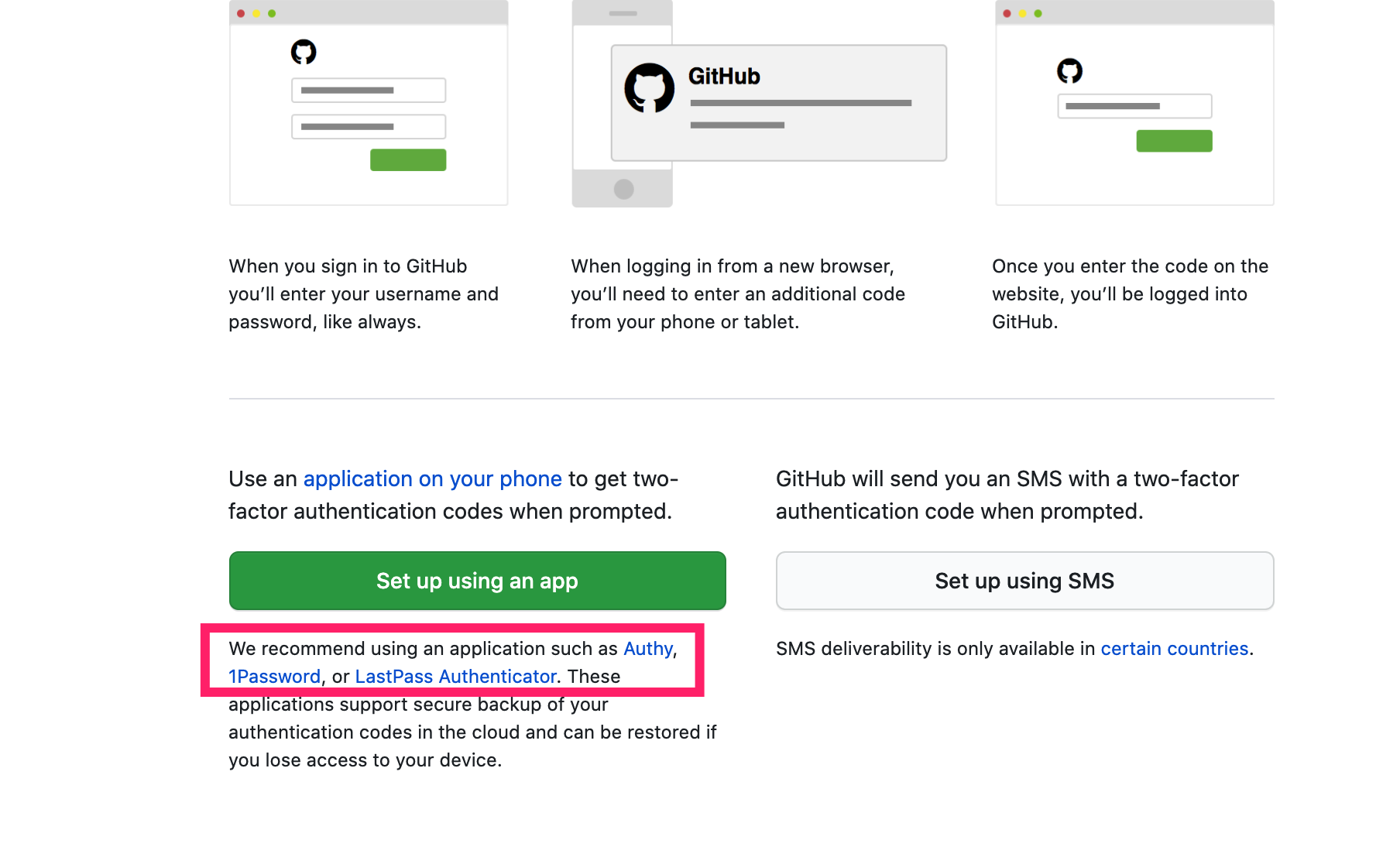Select the password field in the first illustration

pos(369,126)
